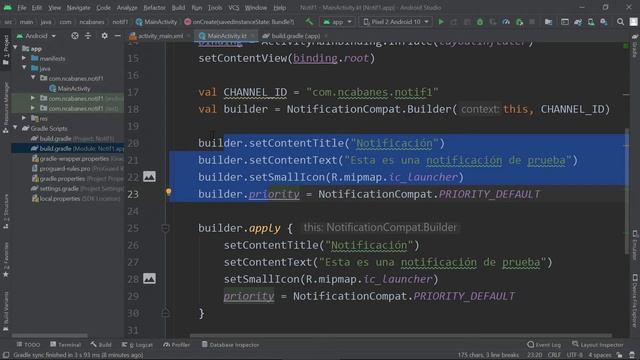The image size is (640, 360).
Task: Open the app run configuration dropdown
Action: coord(337,22)
